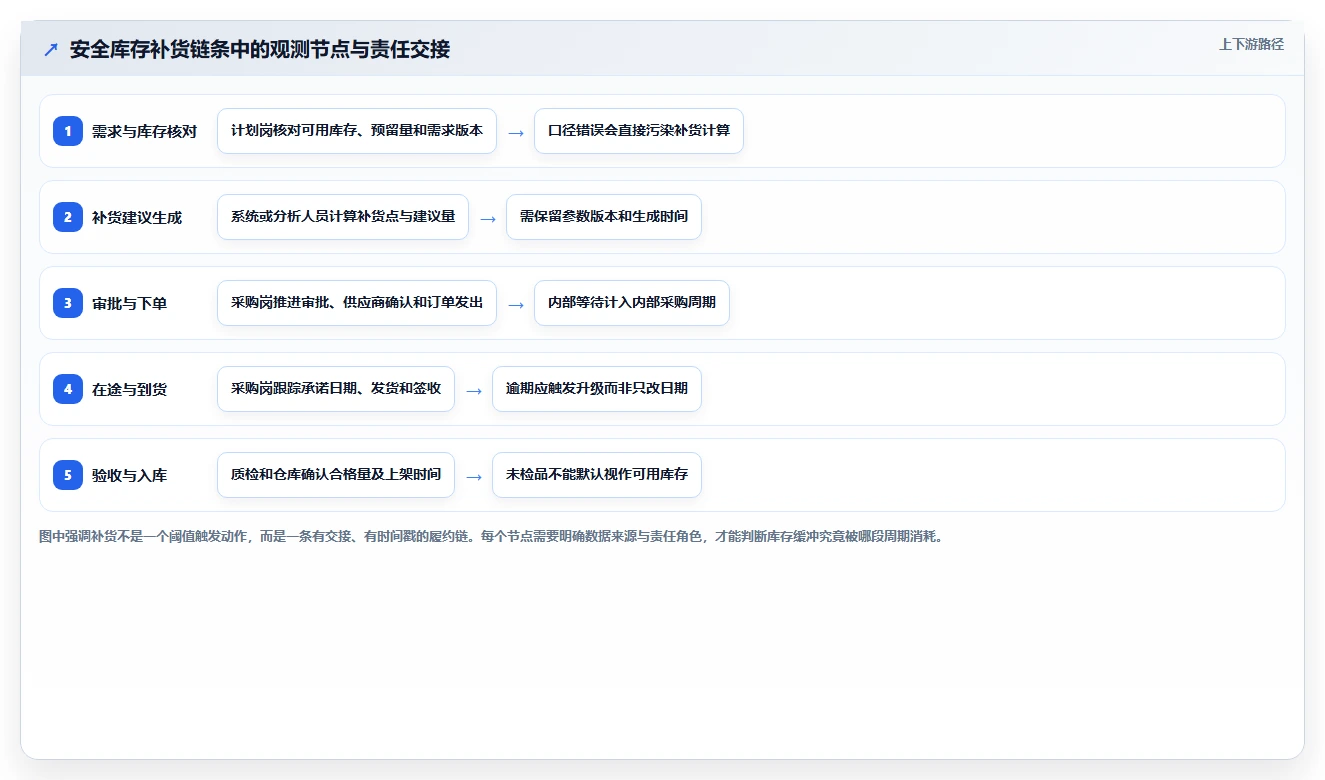Select the 质检和仓库确认合格量及上架时间 box
This screenshot has height=780, width=1325.
tap(336, 475)
